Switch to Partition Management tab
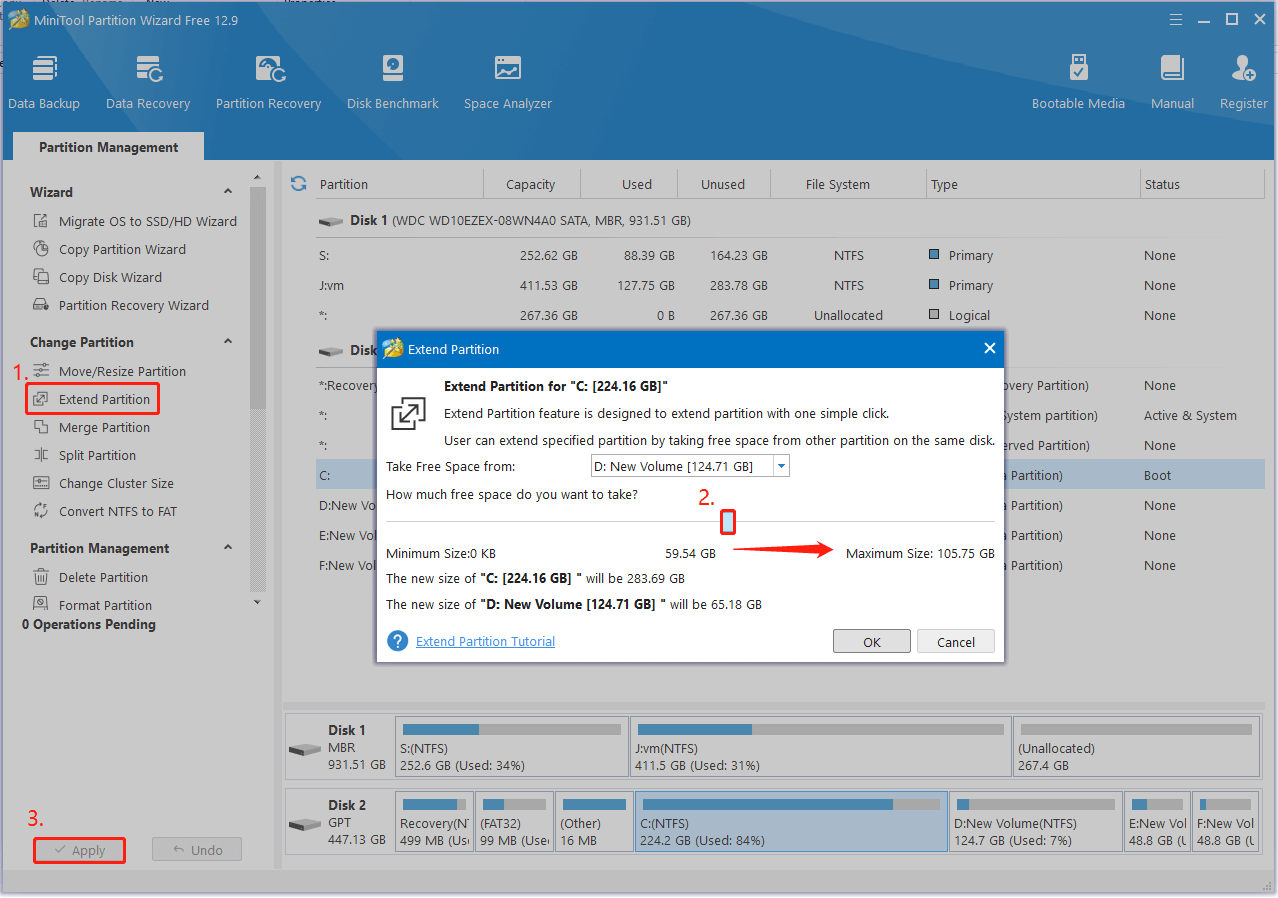This screenshot has height=898, width=1278. click(108, 147)
